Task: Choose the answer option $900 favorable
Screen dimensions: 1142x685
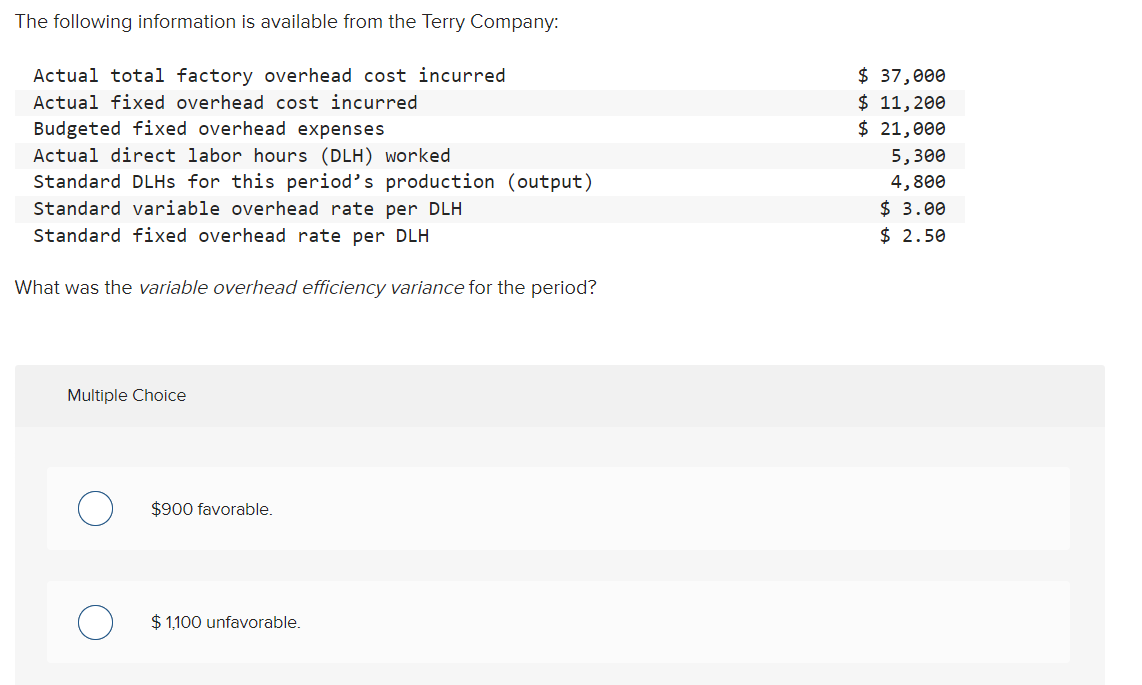Action: point(212,508)
